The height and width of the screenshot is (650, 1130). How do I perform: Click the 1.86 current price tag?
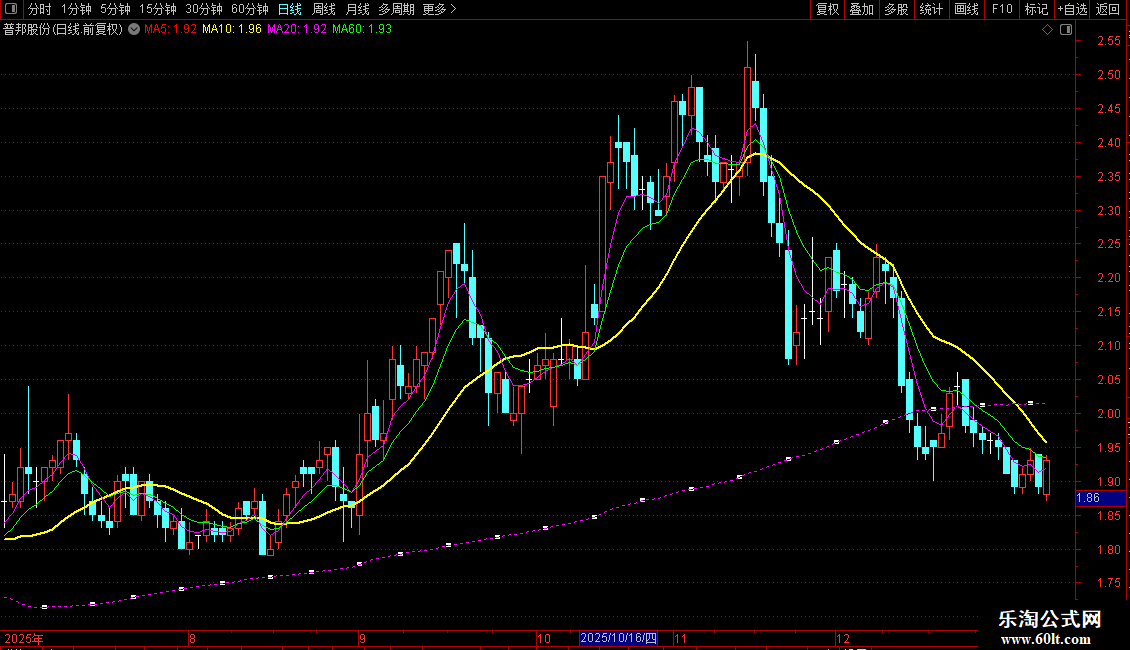1100,498
